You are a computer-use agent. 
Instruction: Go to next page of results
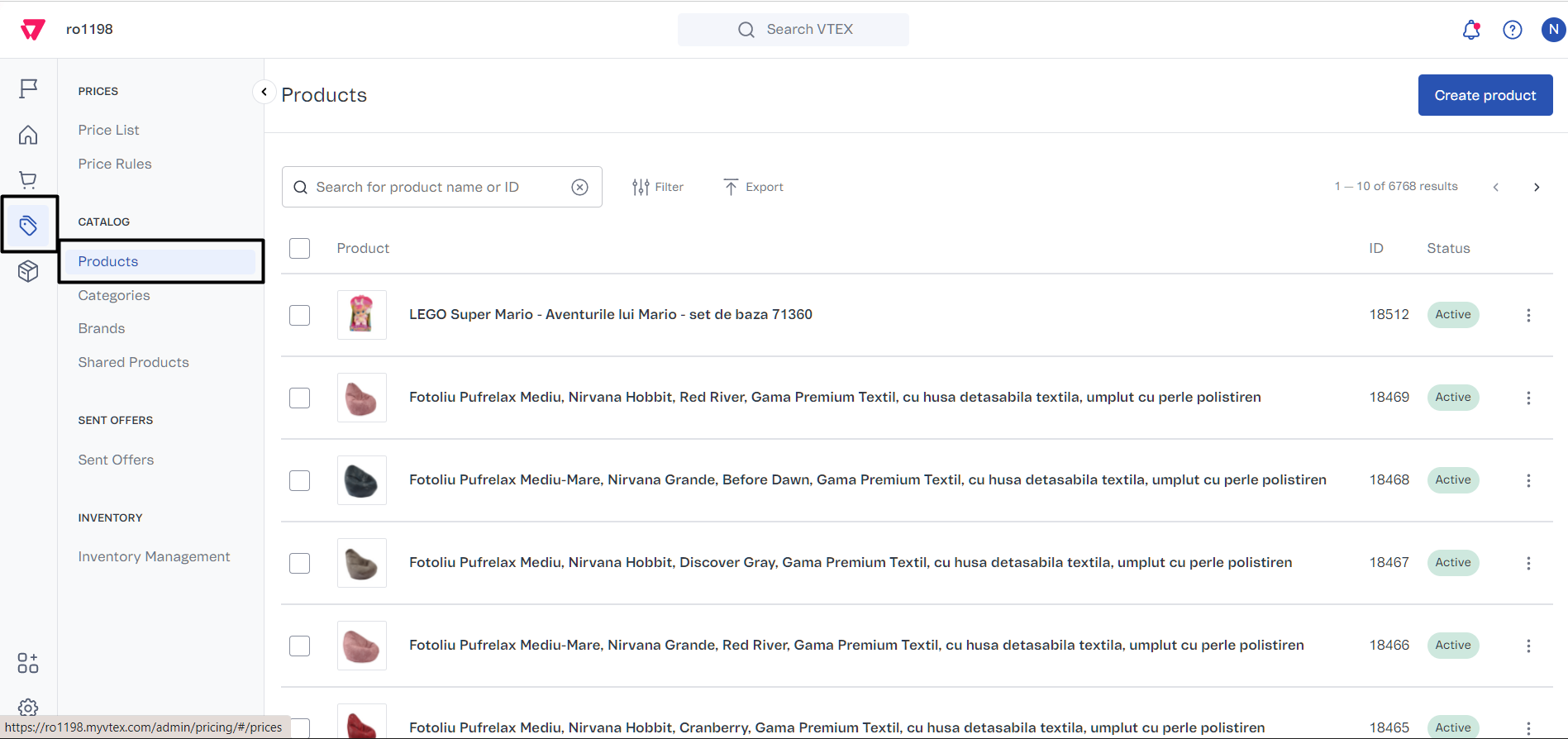point(1536,188)
